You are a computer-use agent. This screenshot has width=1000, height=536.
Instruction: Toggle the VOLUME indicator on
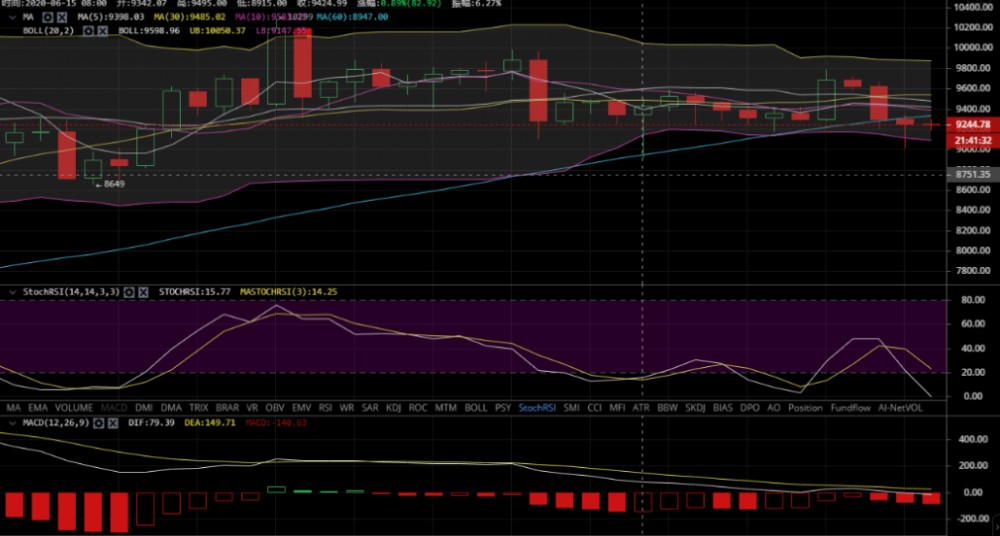pos(73,408)
